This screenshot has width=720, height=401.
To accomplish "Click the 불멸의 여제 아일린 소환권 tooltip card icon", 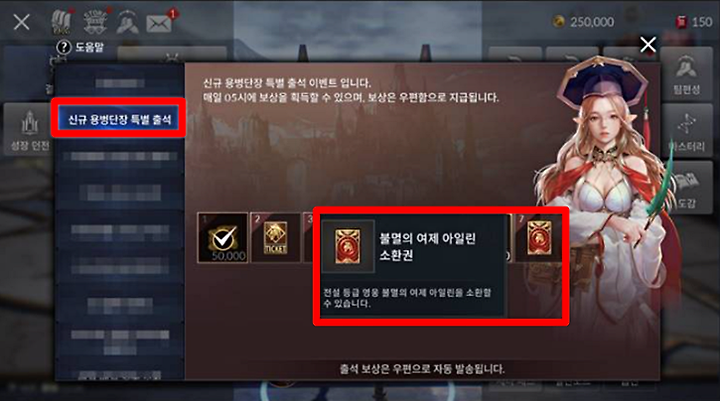I will (x=348, y=247).
